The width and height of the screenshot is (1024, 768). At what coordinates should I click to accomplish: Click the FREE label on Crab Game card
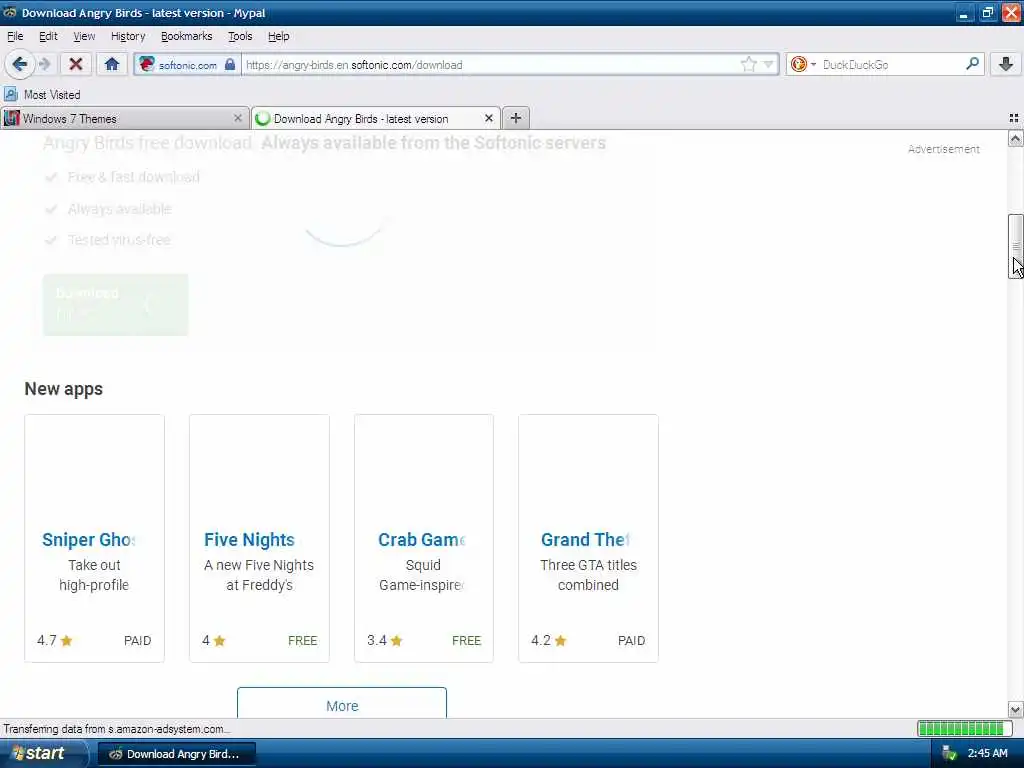pyautogui.click(x=466, y=641)
